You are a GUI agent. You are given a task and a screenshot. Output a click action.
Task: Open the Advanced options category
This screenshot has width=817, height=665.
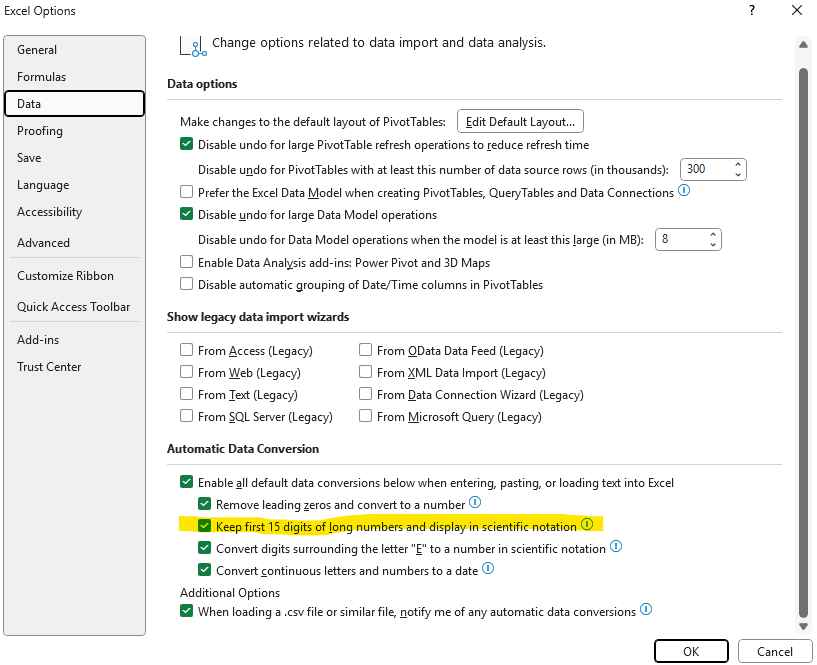[74, 243]
